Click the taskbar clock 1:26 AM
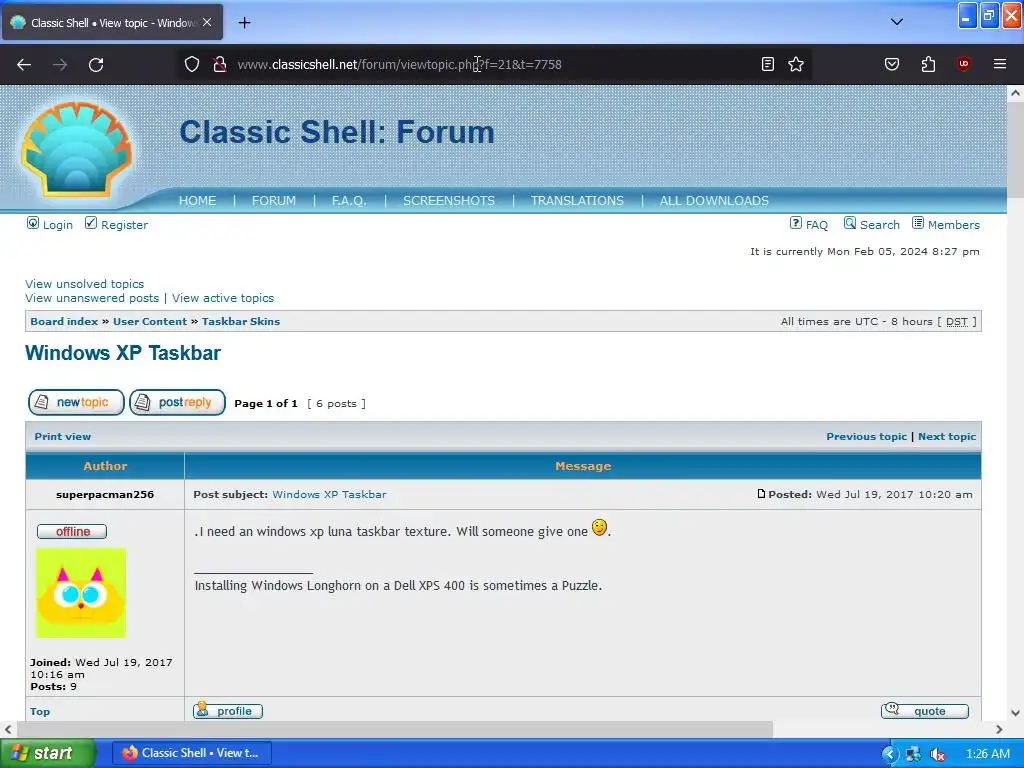 pos(987,754)
